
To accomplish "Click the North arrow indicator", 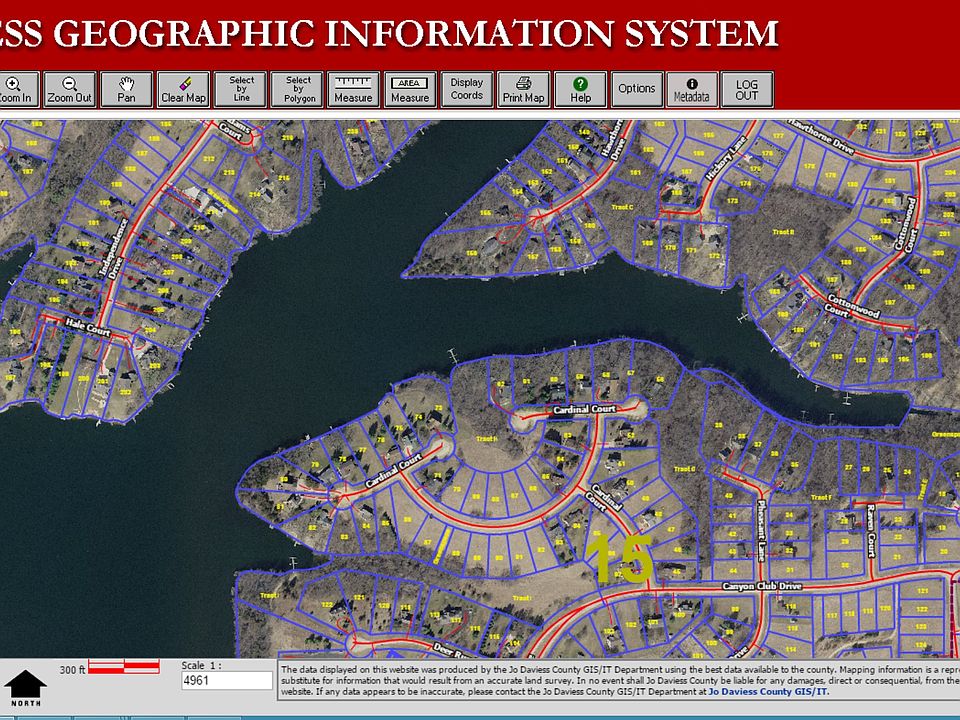I will point(25,688).
